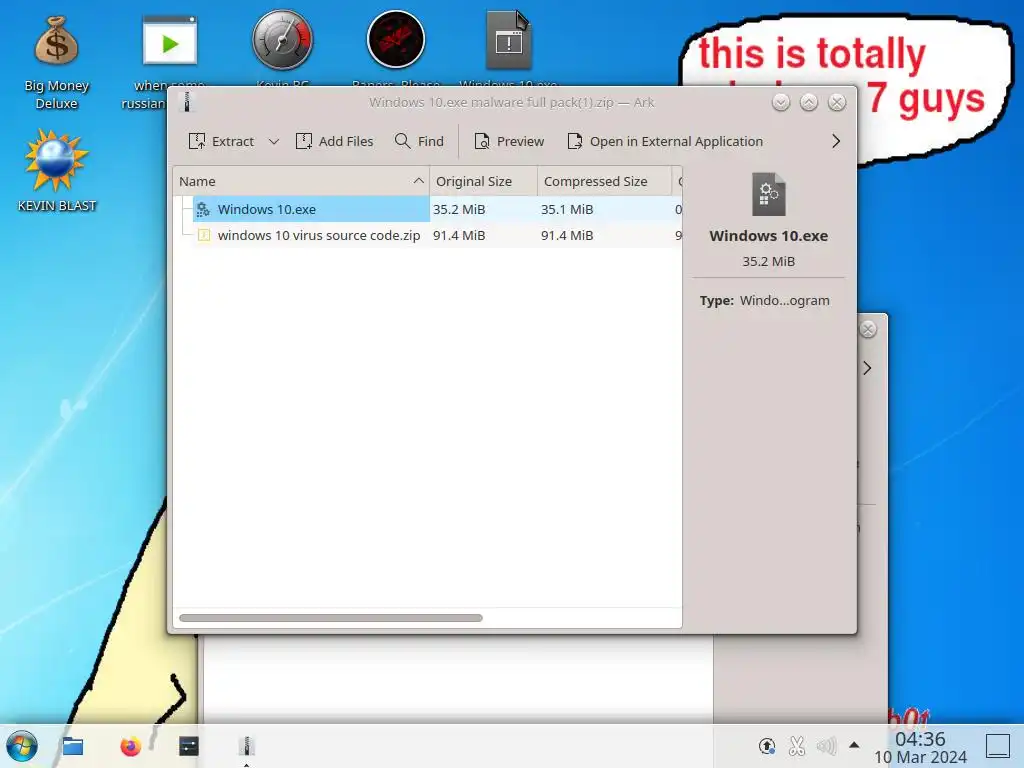The image size is (1024, 768).
Task: Launch the file manager from the taskbar
Action: pyautogui.click(x=72, y=746)
